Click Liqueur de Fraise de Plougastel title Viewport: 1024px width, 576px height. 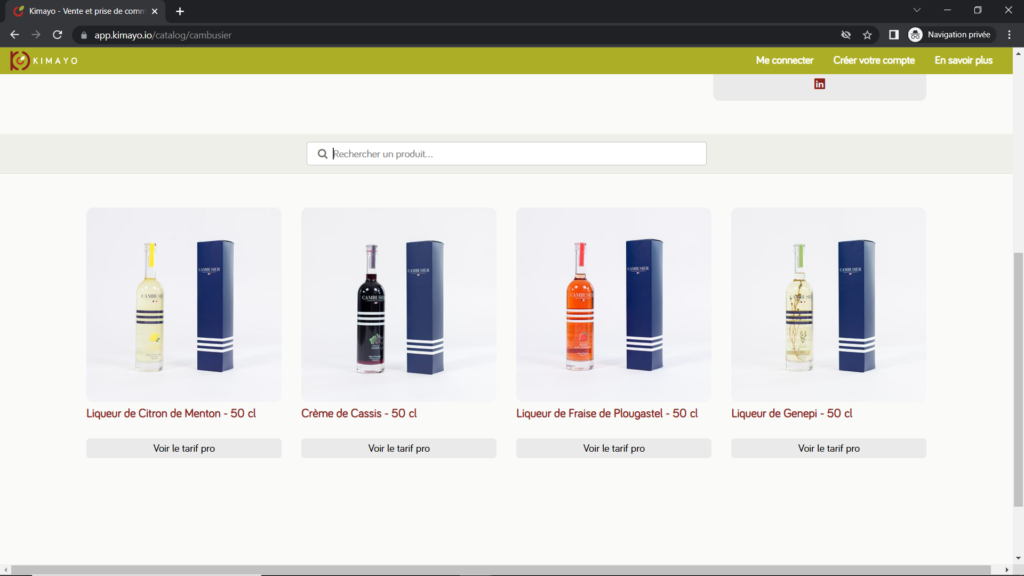pyautogui.click(x=607, y=413)
